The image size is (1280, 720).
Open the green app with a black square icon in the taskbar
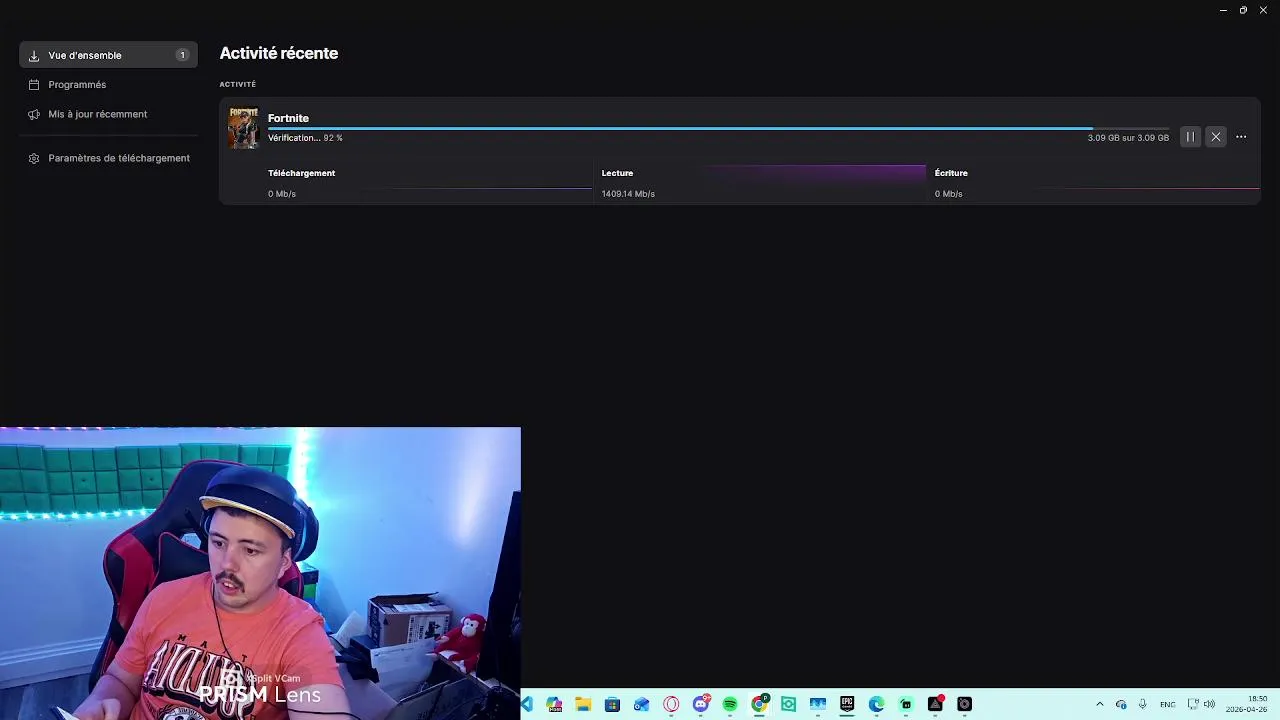(906, 704)
